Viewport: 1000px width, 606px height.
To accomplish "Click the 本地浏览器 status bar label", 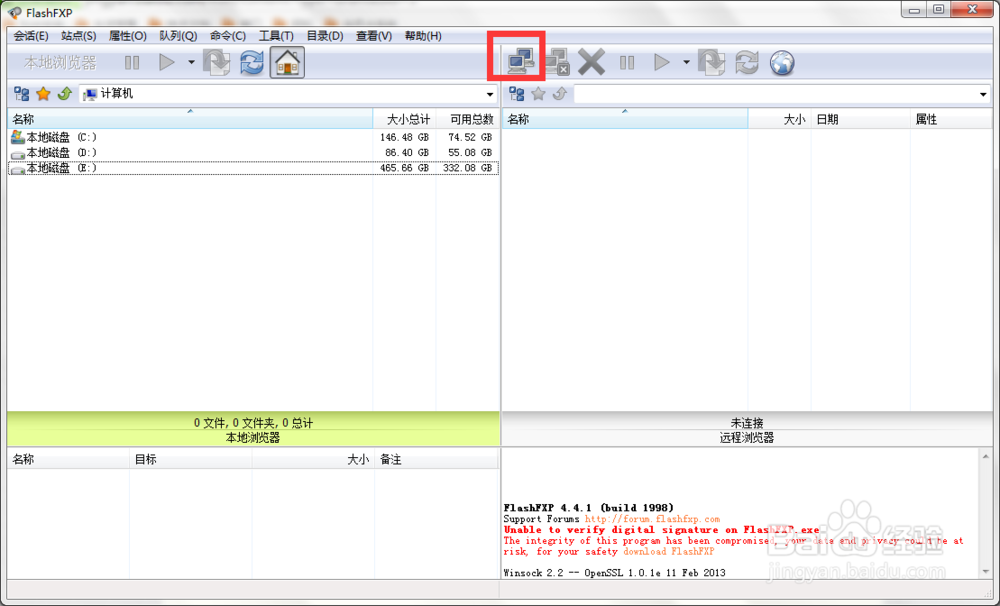I will [253, 438].
